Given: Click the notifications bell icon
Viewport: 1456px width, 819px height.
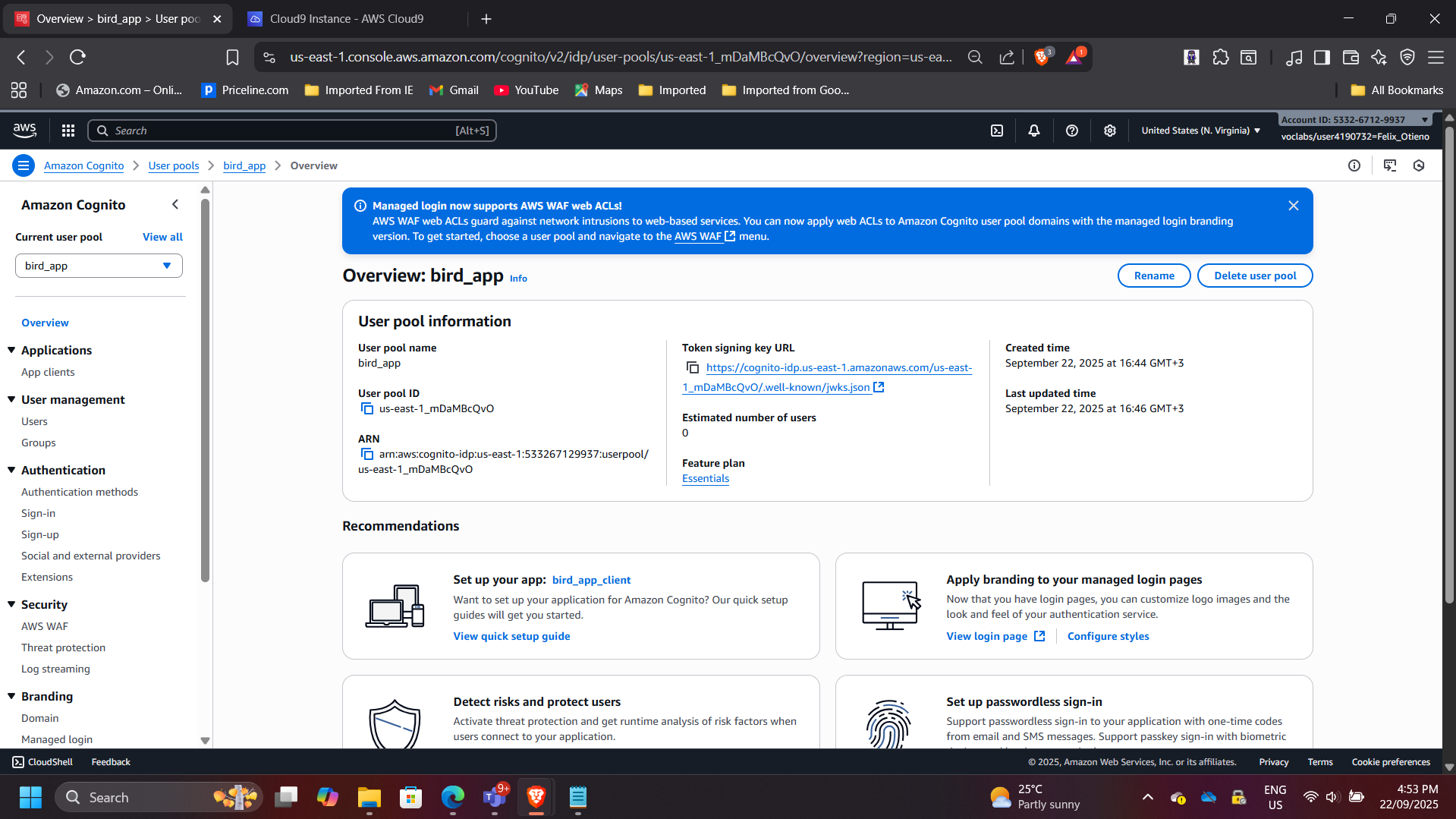Looking at the screenshot, I should (x=1034, y=131).
